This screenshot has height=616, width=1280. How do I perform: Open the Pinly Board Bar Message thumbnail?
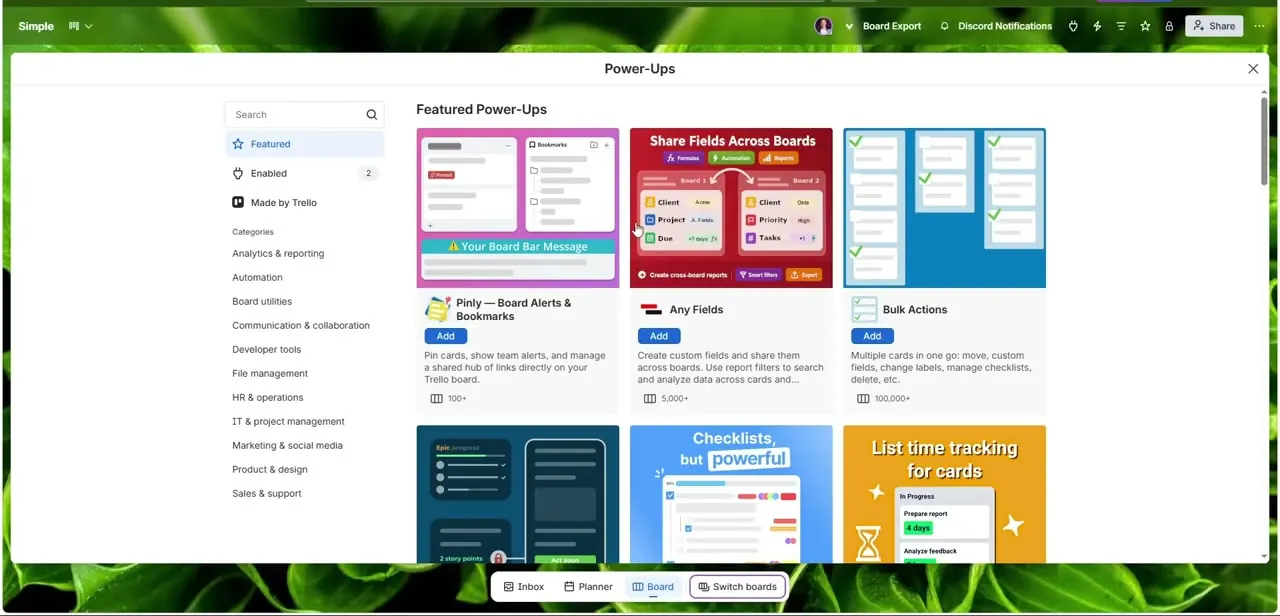click(518, 208)
